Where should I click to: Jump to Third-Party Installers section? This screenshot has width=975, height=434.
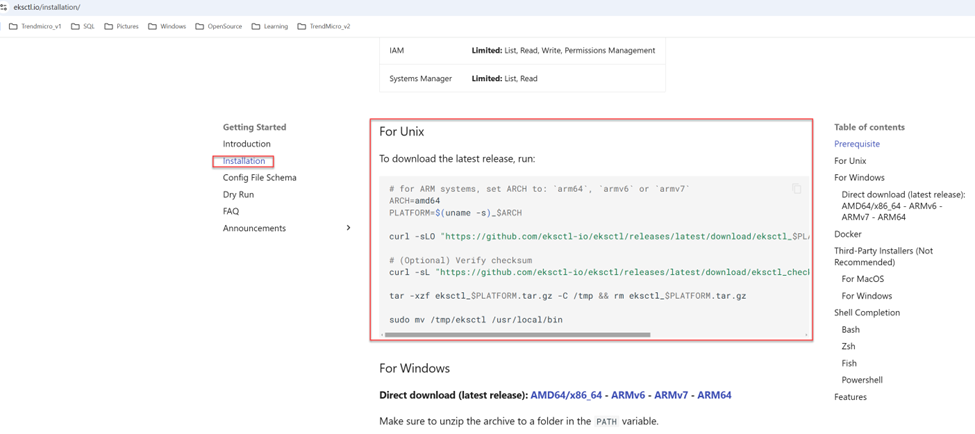pyautogui.click(x=884, y=257)
